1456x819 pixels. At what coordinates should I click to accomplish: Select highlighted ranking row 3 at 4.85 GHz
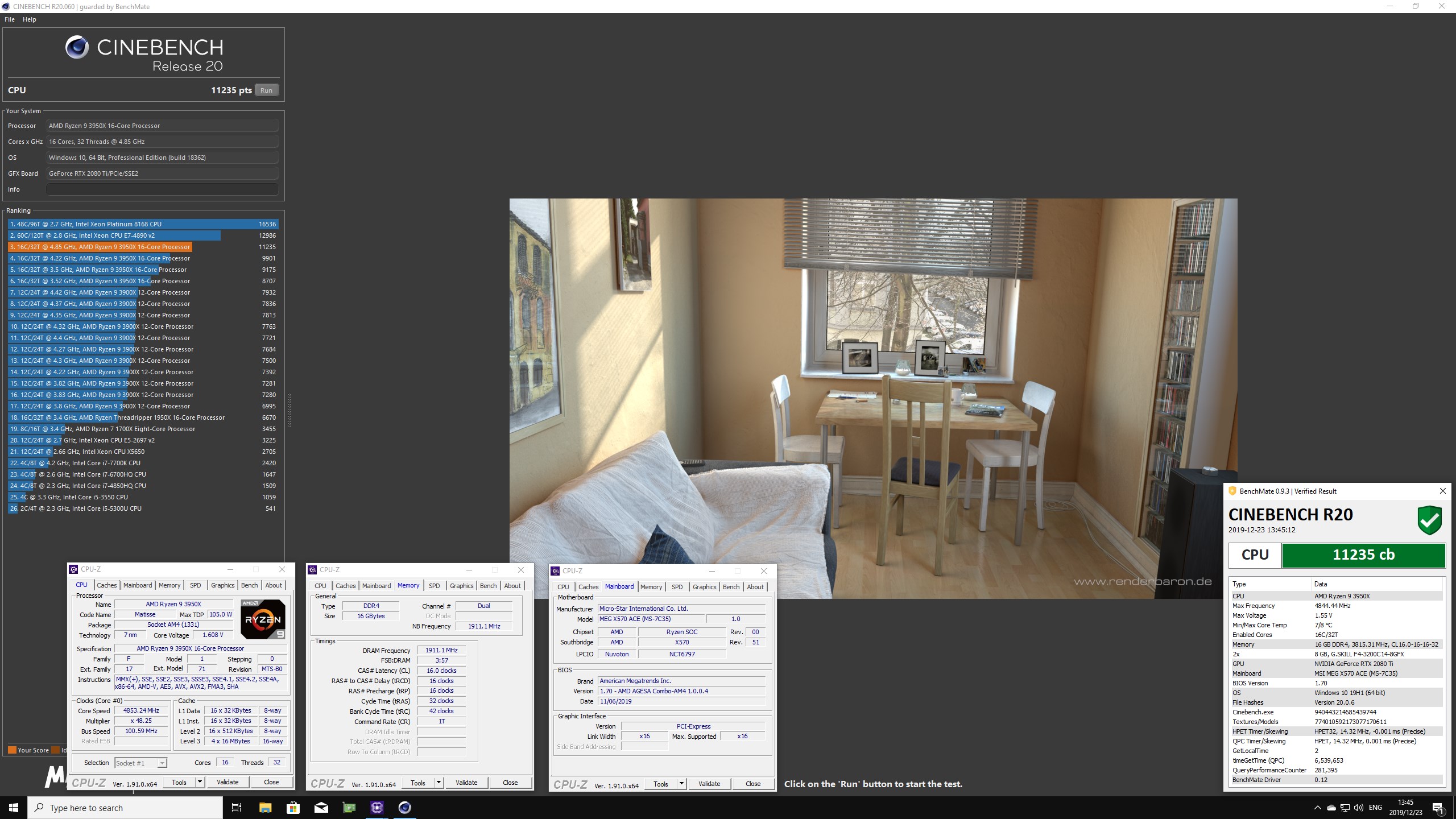143,247
